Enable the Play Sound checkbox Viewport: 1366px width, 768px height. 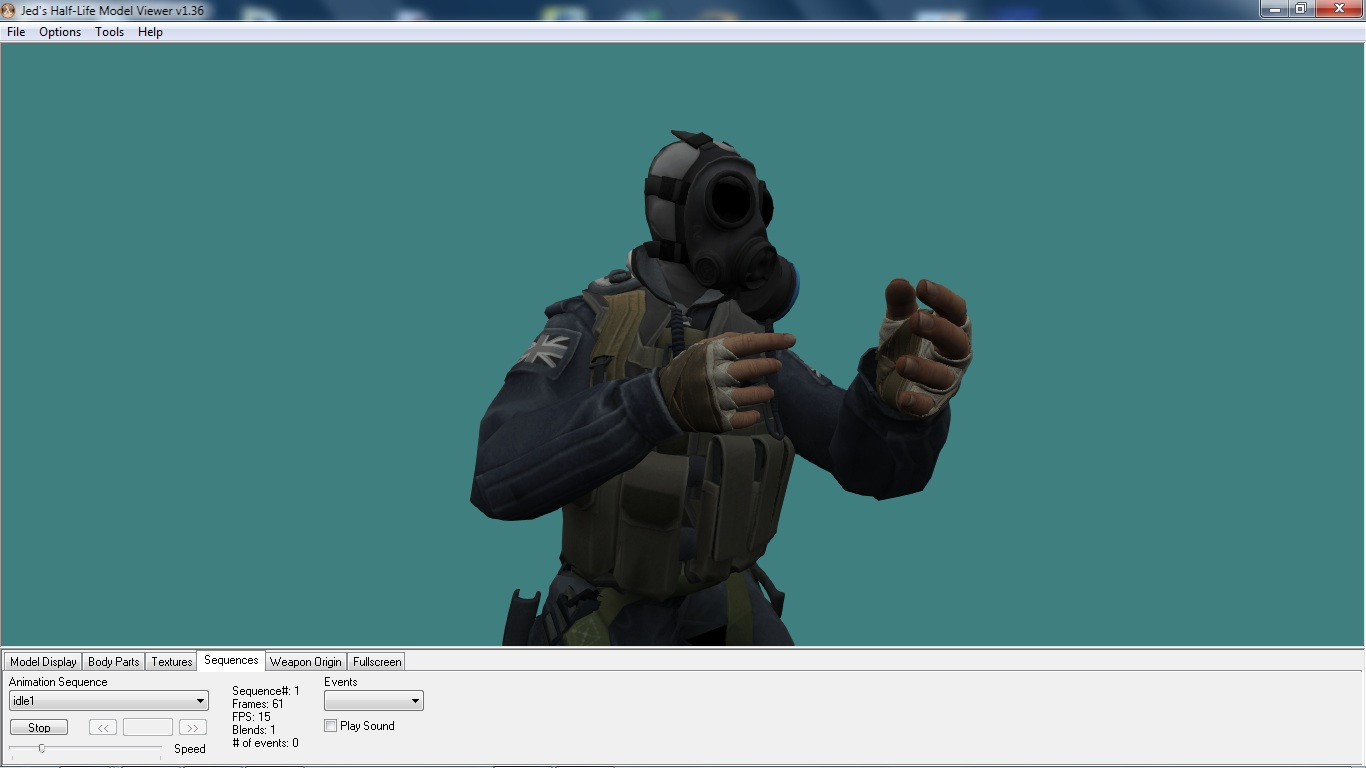click(330, 725)
